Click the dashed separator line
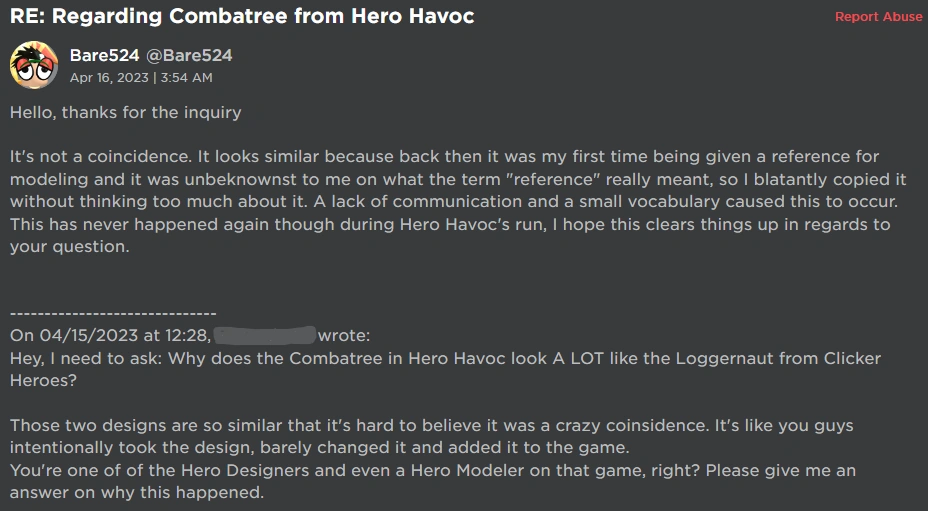This screenshot has width=928, height=511. coord(113,313)
